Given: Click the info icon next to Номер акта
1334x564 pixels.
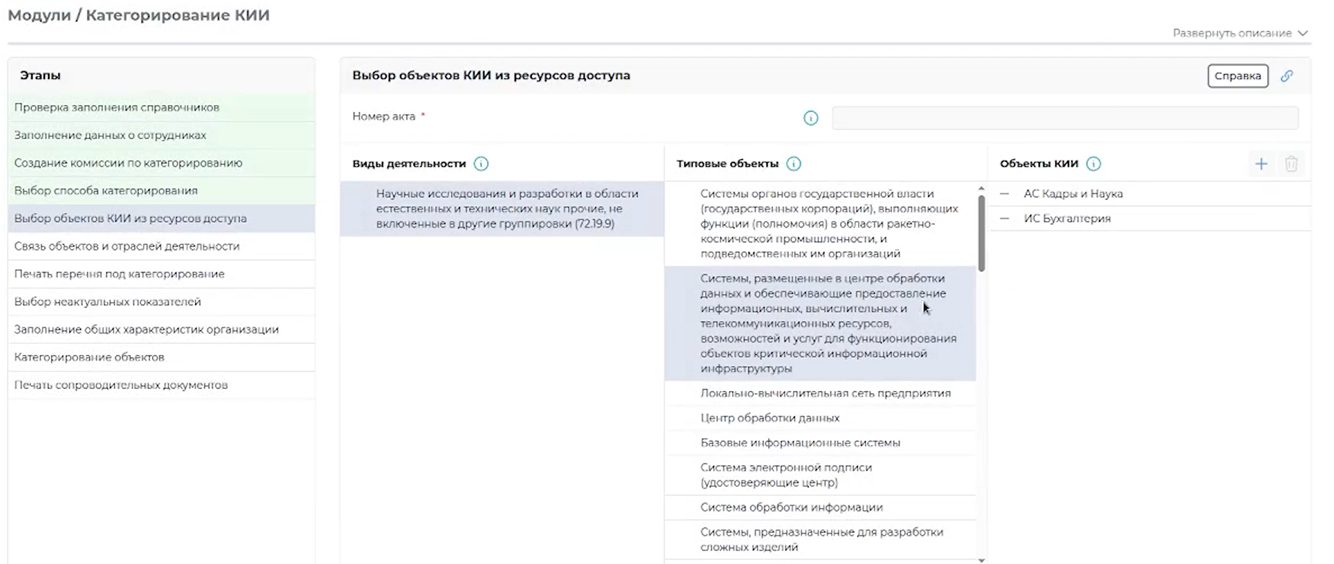Looking at the screenshot, I should tap(812, 118).
